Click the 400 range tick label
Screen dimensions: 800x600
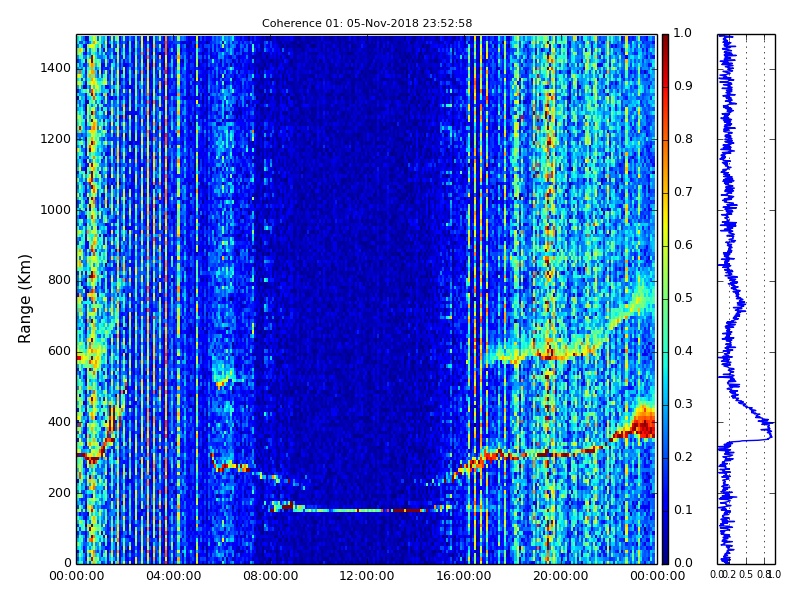(59, 422)
